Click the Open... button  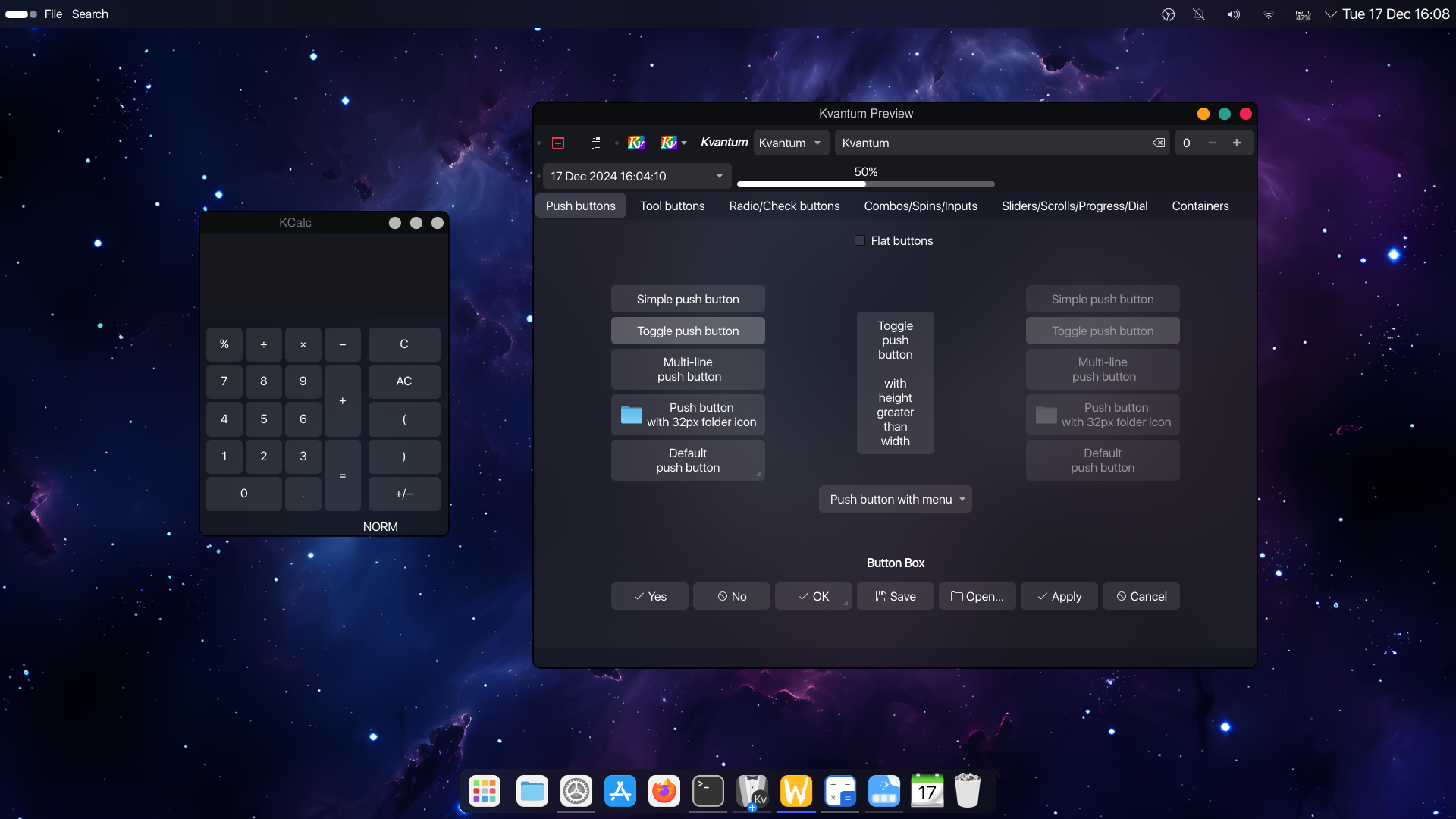977,596
